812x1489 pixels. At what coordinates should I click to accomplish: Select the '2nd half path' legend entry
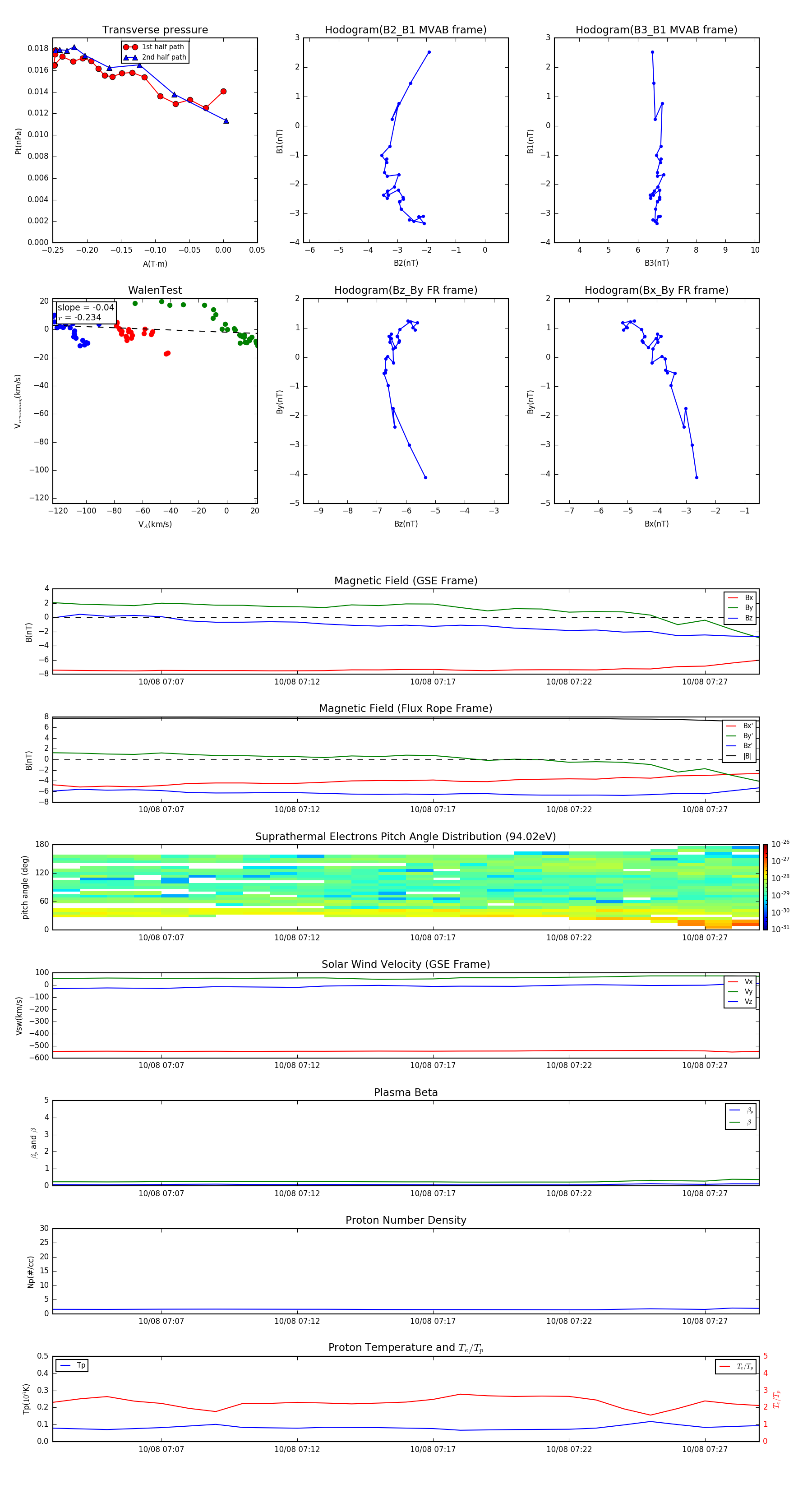click(x=154, y=57)
